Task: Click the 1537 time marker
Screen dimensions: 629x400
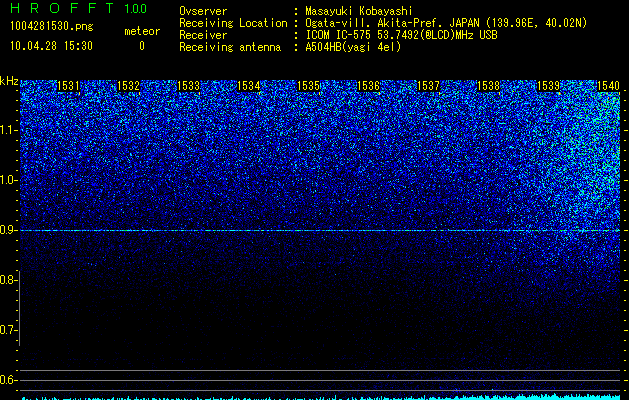Action: [428, 86]
